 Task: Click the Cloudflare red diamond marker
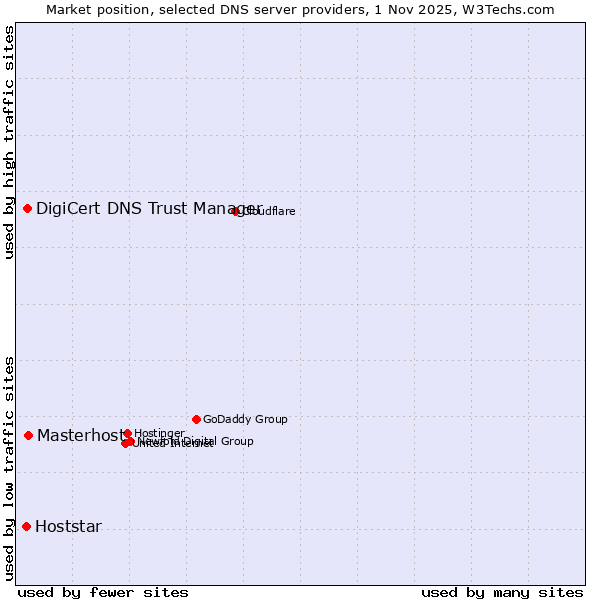coord(236,211)
